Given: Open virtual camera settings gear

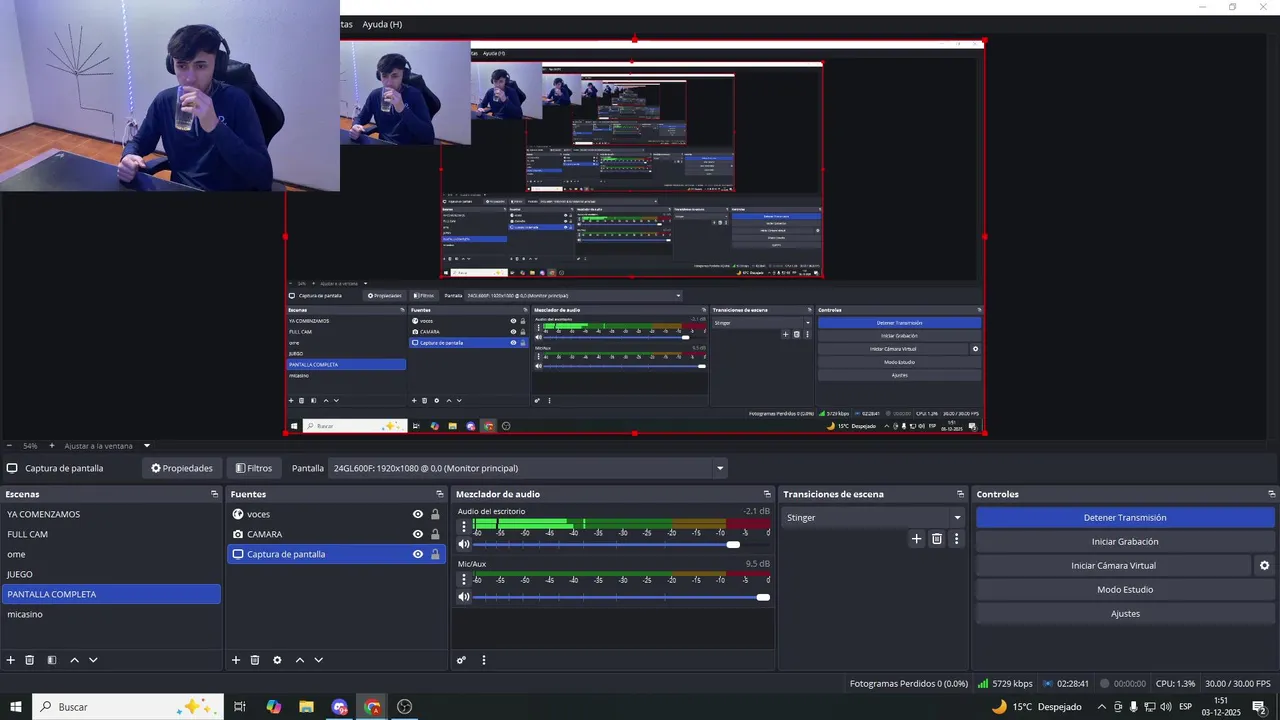Looking at the screenshot, I should tap(1264, 566).
